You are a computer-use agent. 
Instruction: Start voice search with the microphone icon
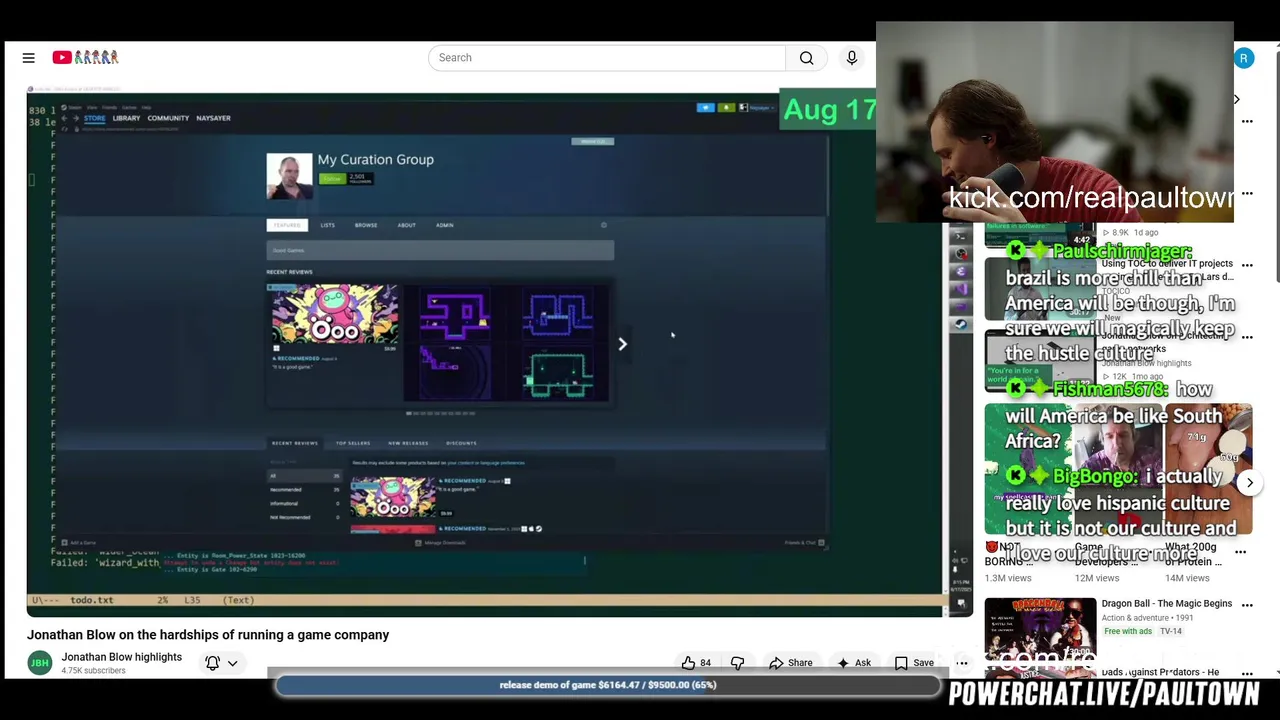pyautogui.click(x=852, y=58)
